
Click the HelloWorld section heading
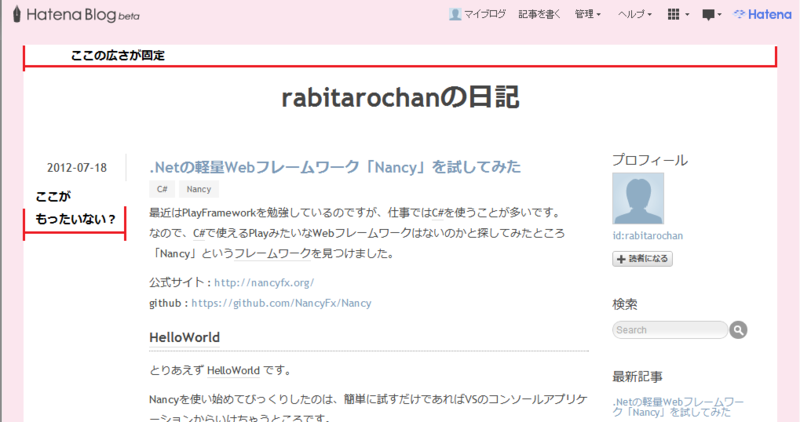click(x=184, y=338)
